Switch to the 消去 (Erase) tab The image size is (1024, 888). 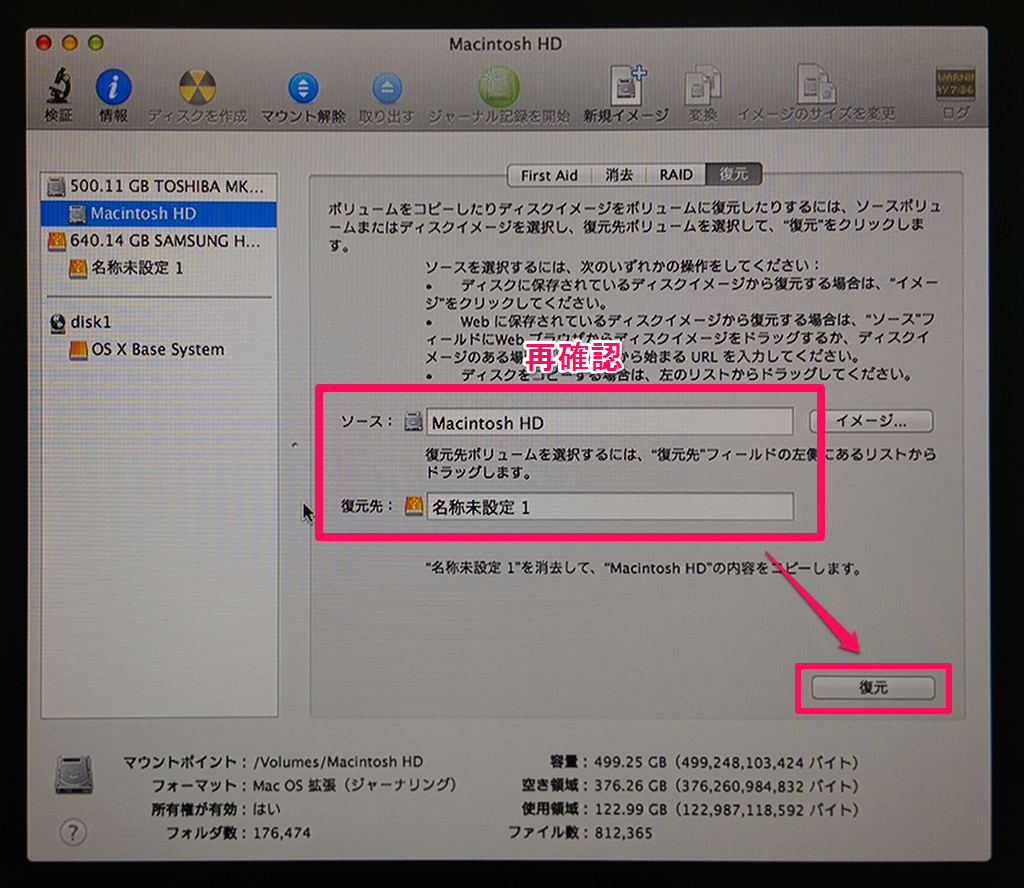(619, 175)
